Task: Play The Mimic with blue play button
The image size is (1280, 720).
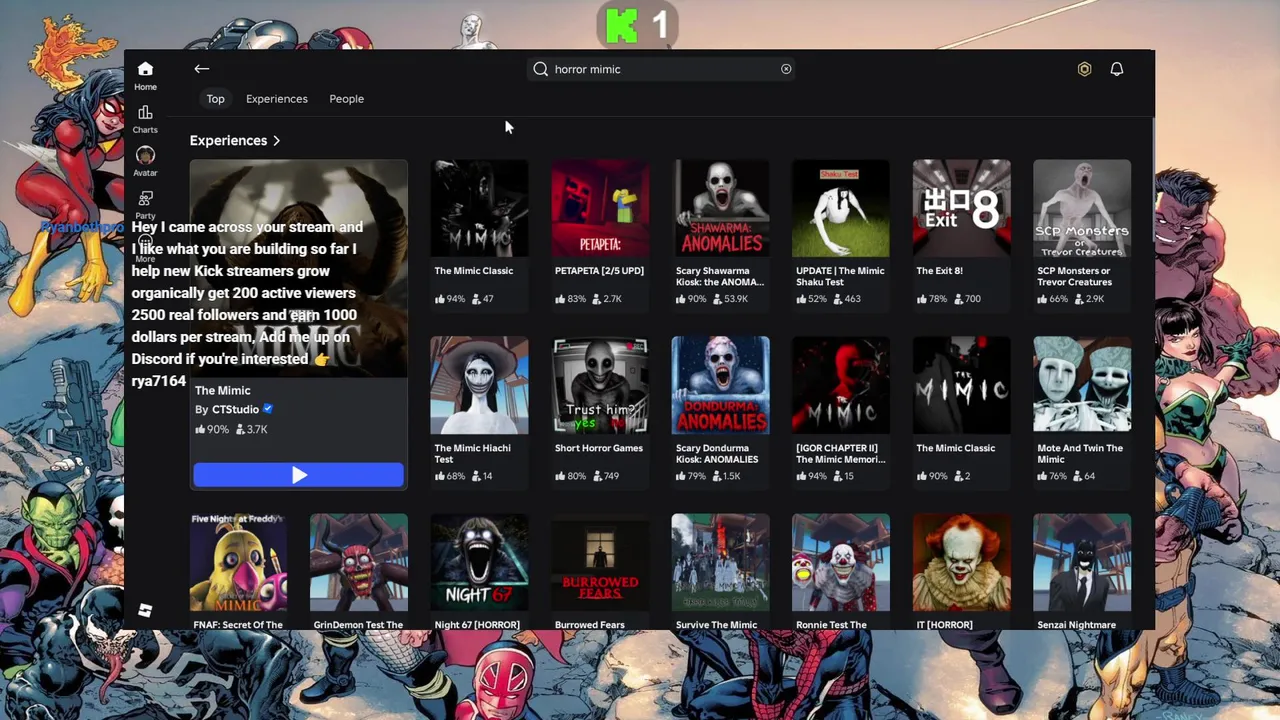Action: (299, 475)
